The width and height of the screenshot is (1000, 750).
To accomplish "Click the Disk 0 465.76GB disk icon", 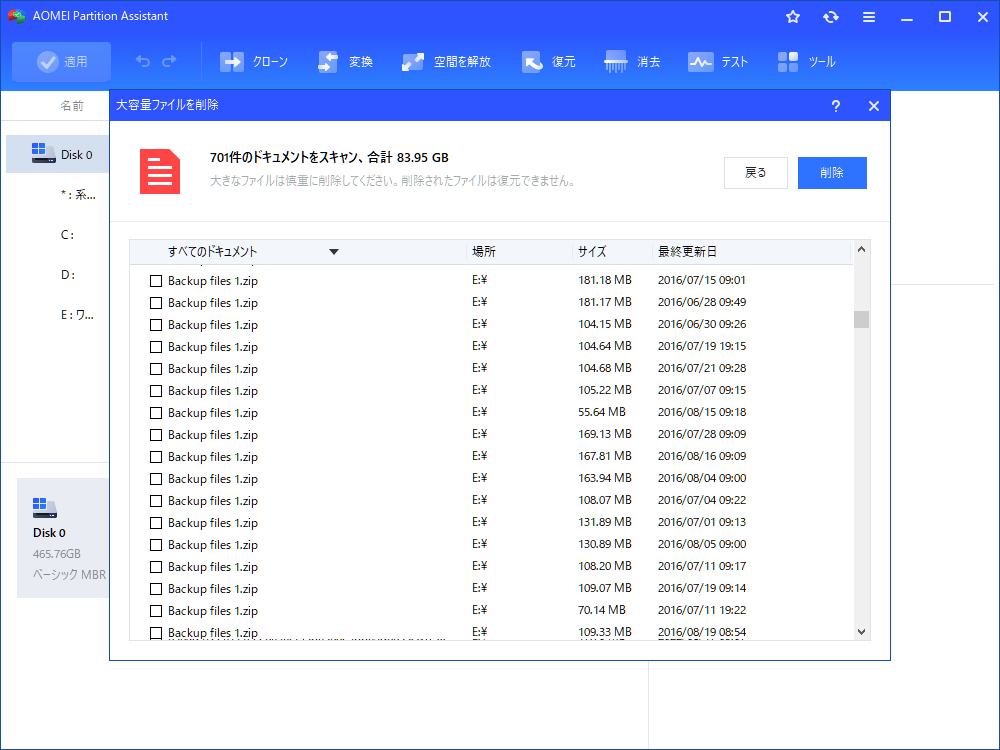I will point(45,508).
